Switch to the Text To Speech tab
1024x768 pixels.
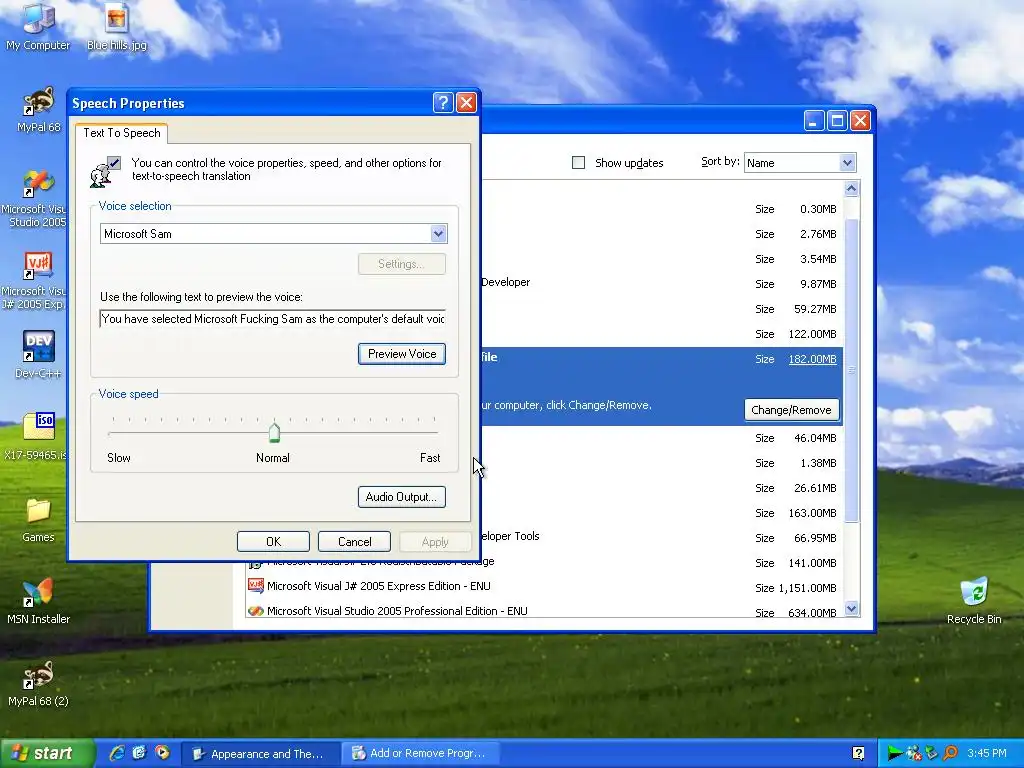pyautogui.click(x=121, y=133)
